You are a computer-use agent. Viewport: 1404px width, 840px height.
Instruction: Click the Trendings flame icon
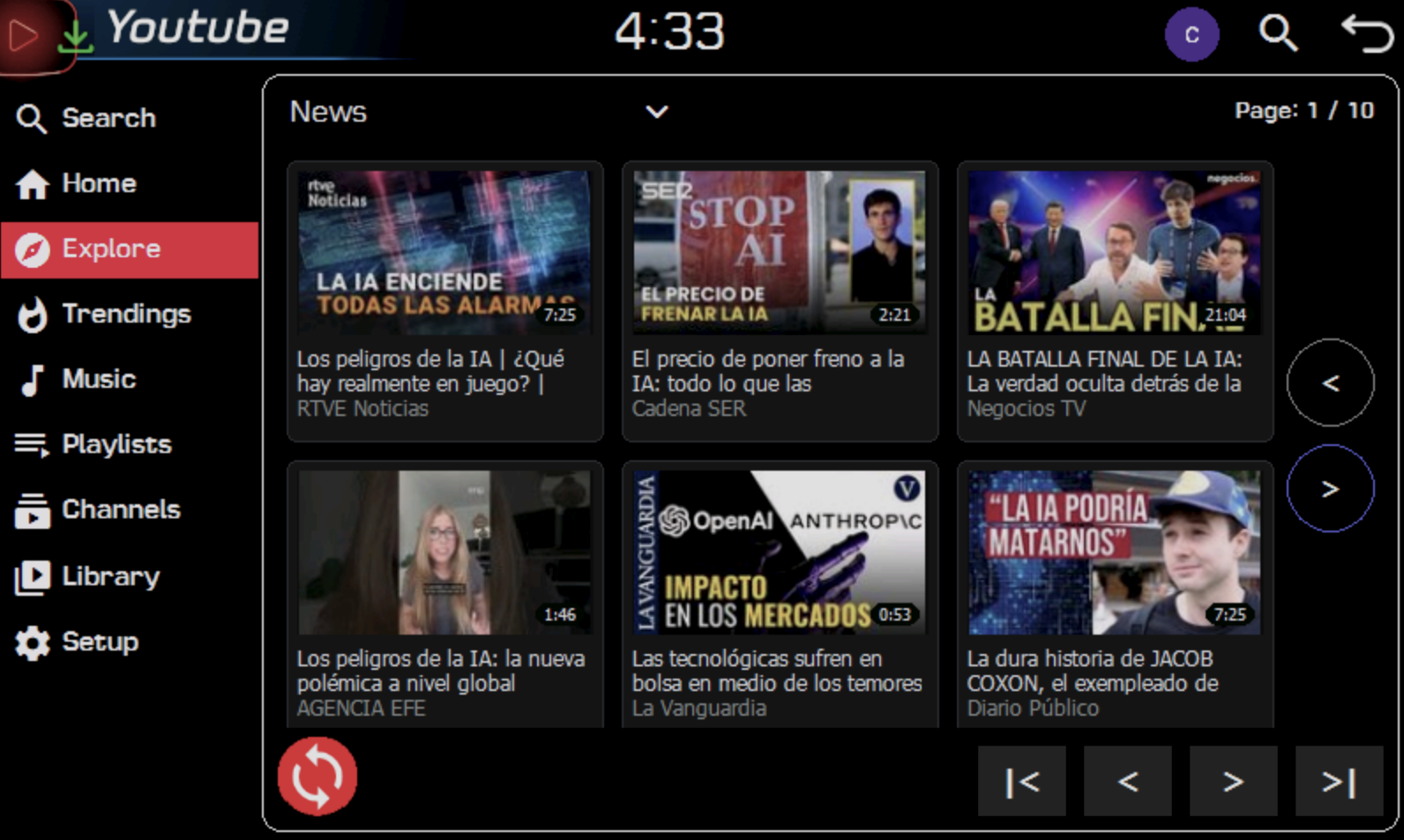(x=33, y=315)
